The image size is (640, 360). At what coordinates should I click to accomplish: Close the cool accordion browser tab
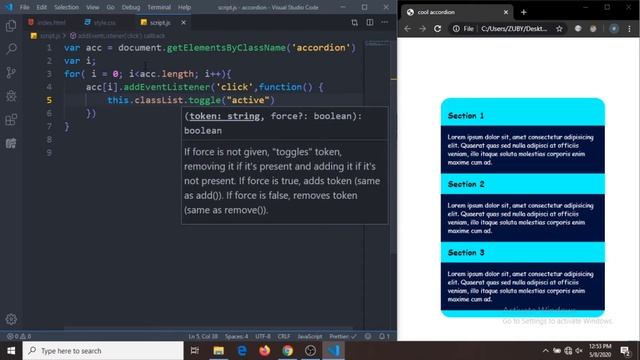(x=506, y=12)
